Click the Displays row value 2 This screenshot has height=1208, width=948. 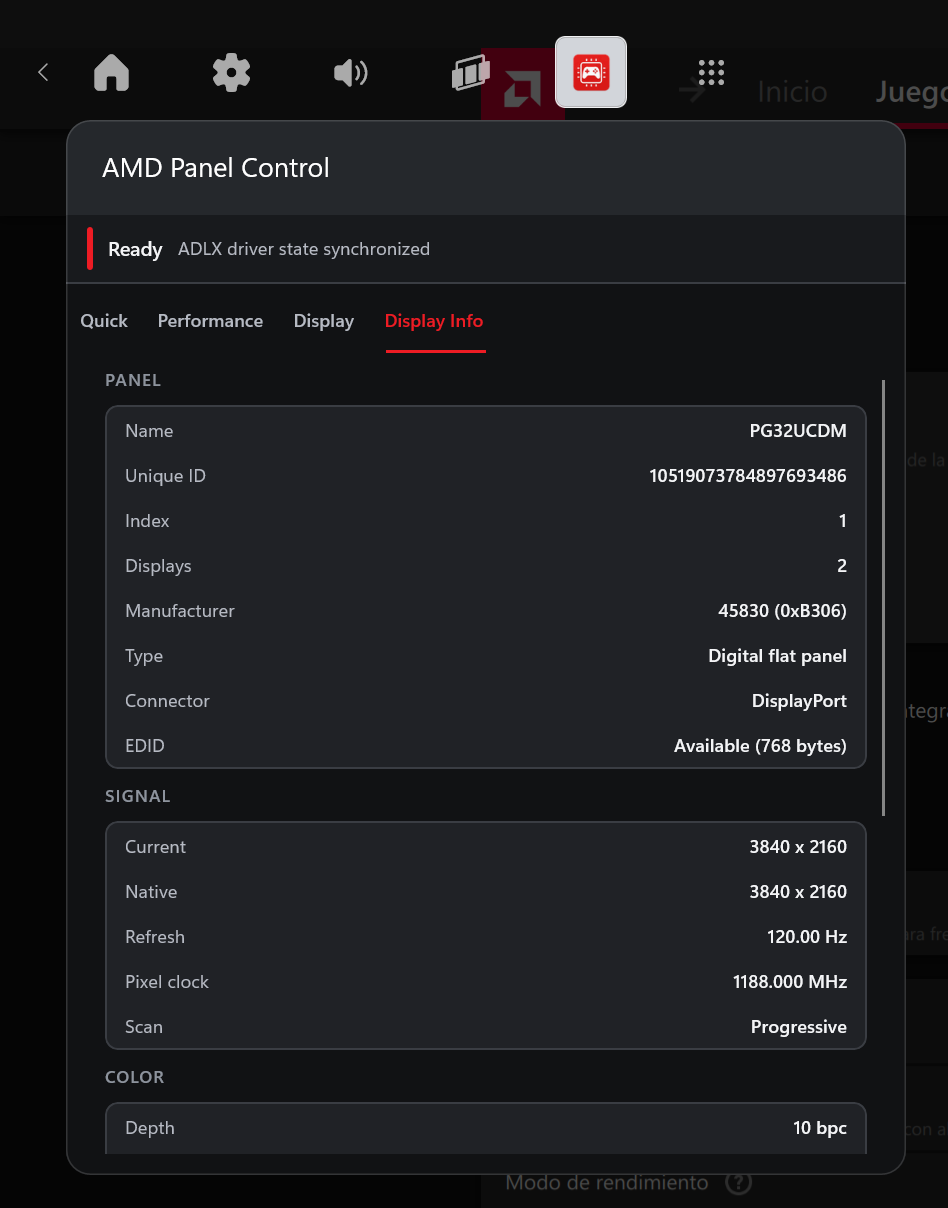coord(842,566)
